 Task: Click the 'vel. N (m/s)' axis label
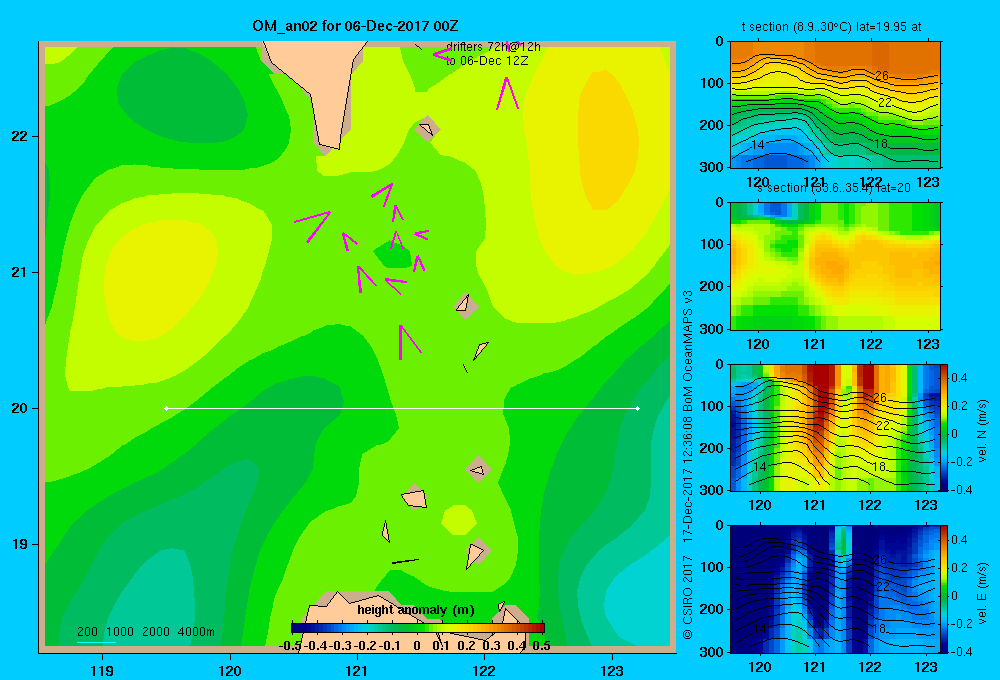(x=982, y=431)
